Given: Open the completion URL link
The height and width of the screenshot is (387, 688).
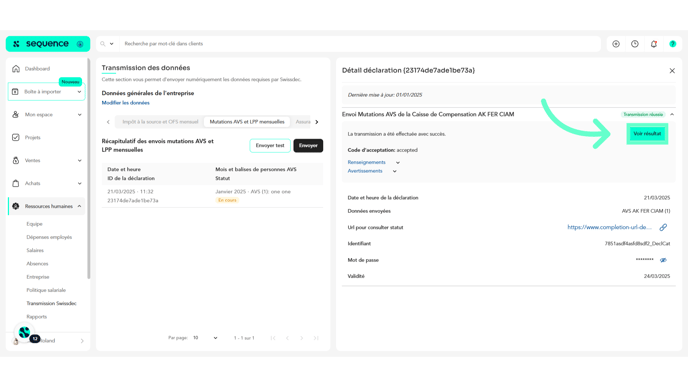Looking at the screenshot, I should click(609, 227).
